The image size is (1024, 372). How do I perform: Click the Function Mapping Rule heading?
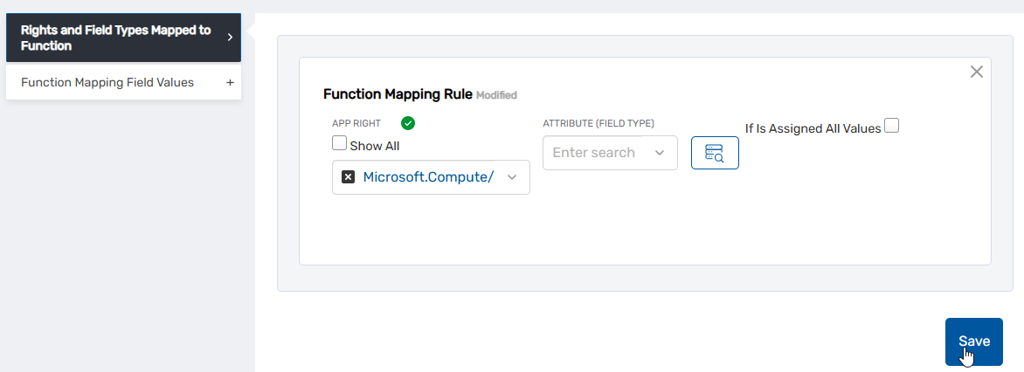click(x=398, y=94)
